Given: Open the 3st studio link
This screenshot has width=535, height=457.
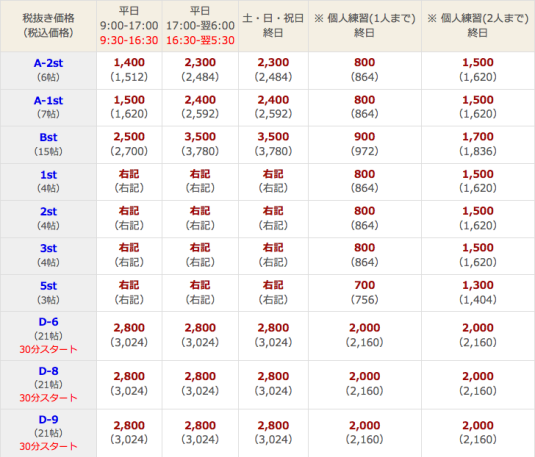Looking at the screenshot, I should 48,248.
